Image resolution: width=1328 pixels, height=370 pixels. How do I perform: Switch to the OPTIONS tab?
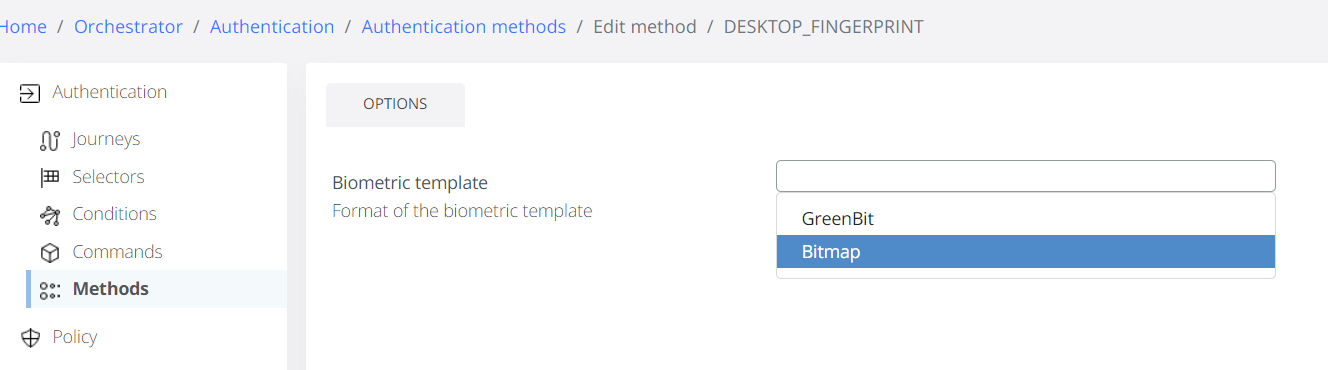395,104
